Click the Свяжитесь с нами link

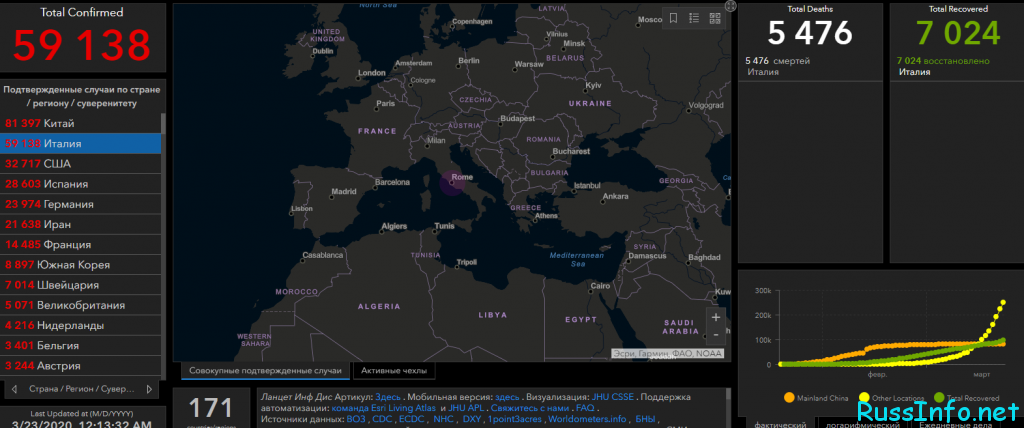click(x=532, y=408)
